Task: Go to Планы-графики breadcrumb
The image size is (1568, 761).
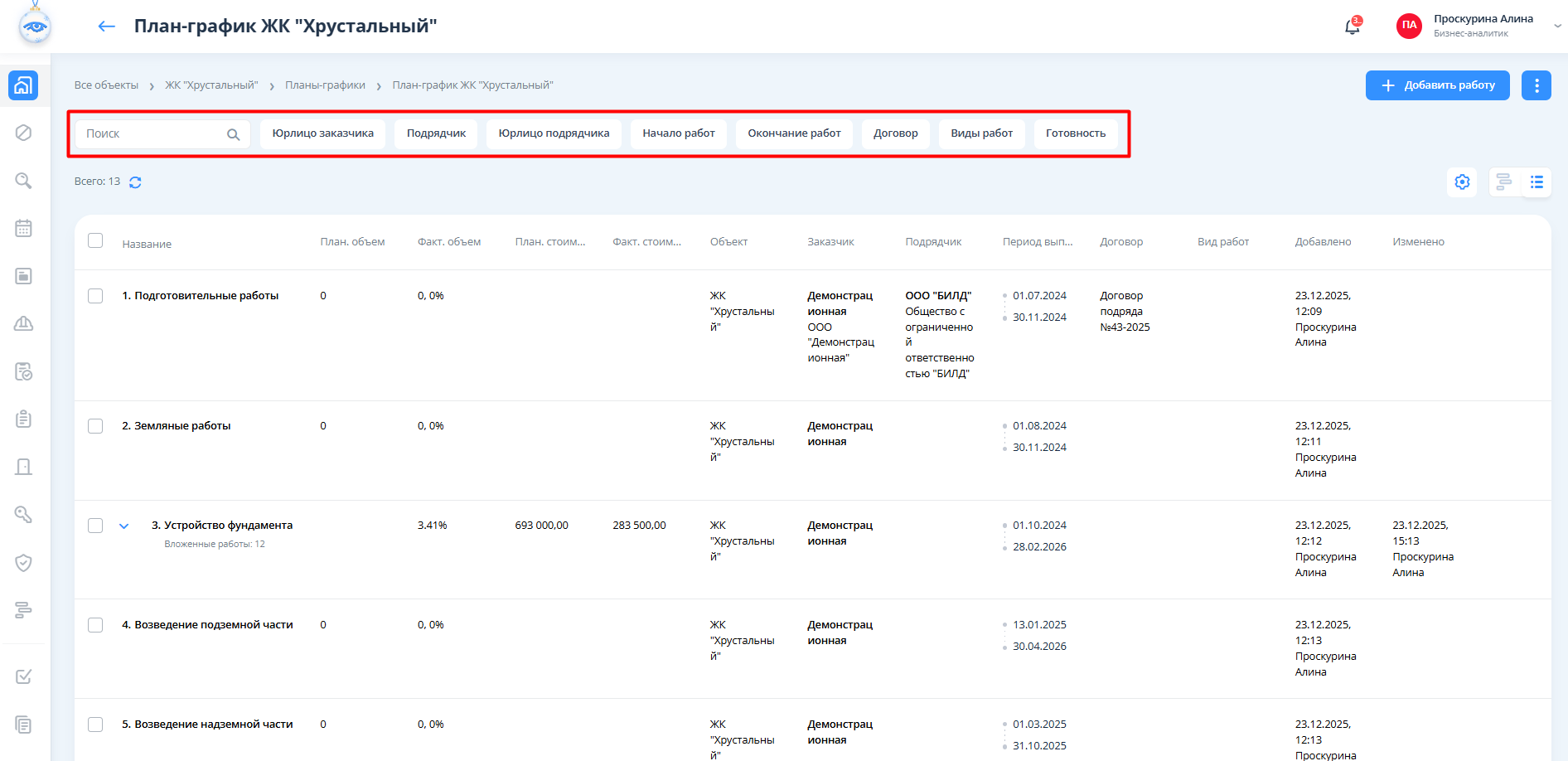Action: [325, 85]
